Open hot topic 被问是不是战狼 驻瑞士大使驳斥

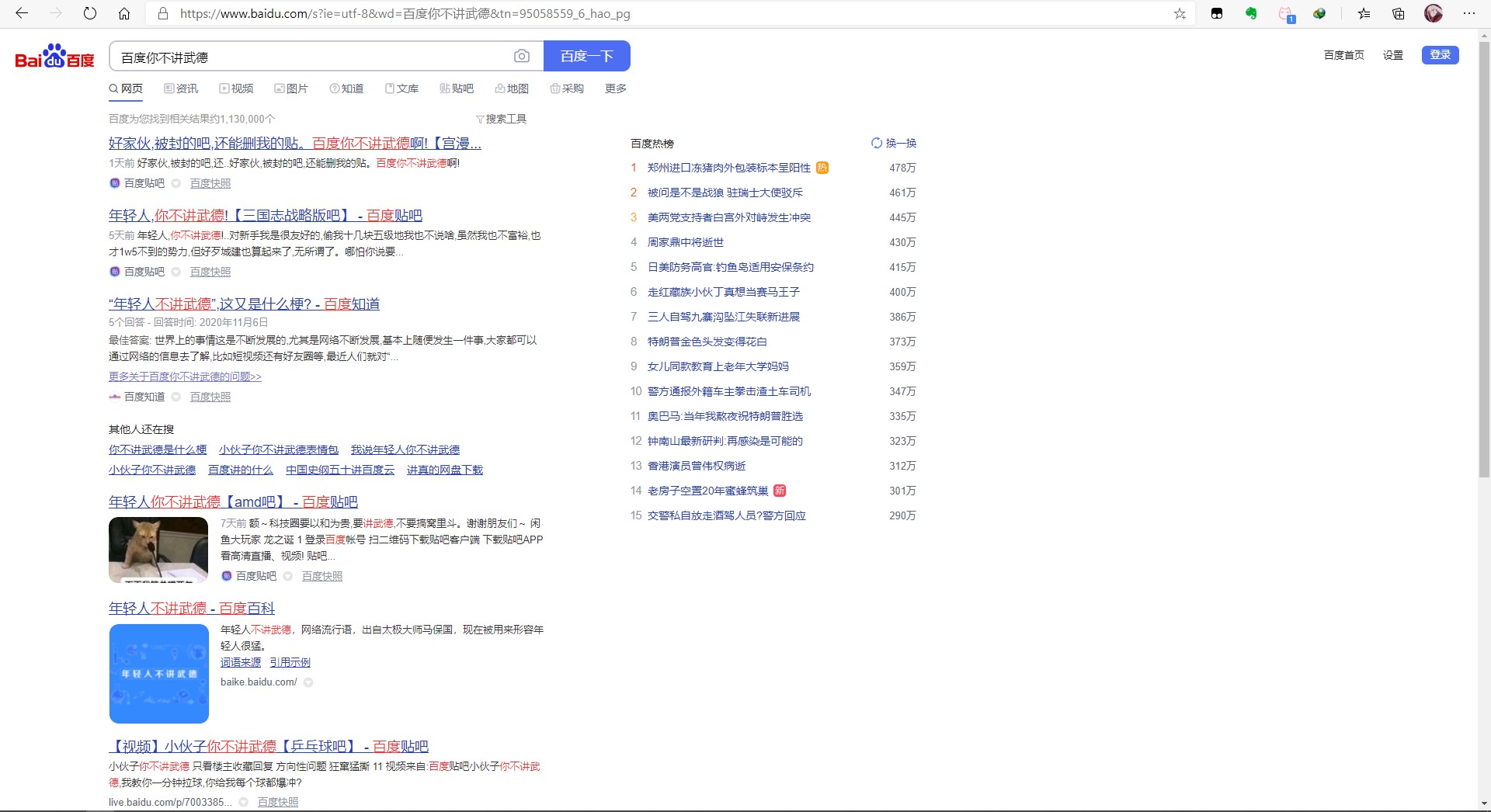(x=725, y=193)
